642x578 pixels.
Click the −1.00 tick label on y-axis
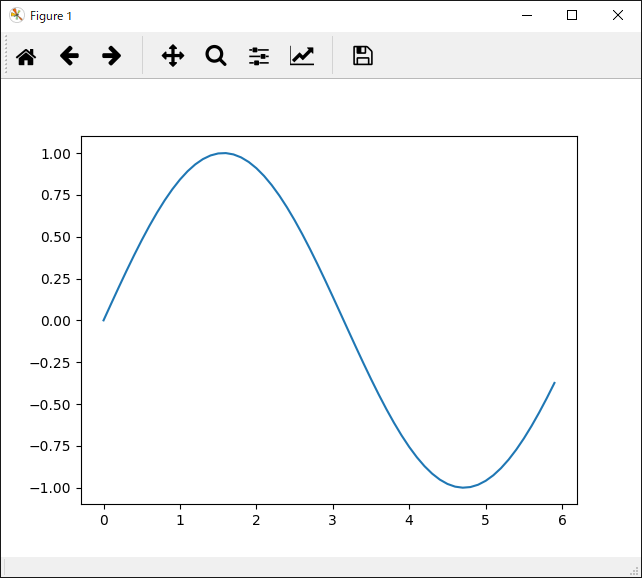(51, 488)
